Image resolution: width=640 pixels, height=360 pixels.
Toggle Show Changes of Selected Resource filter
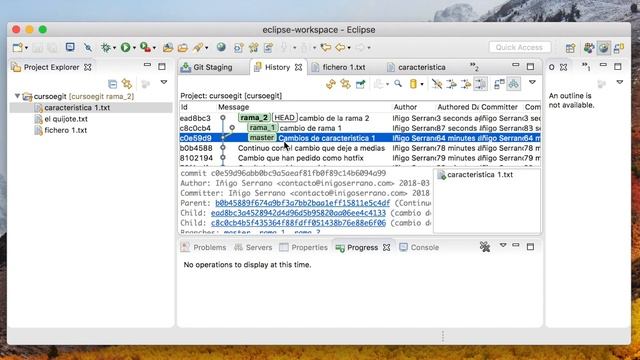coord(480,84)
